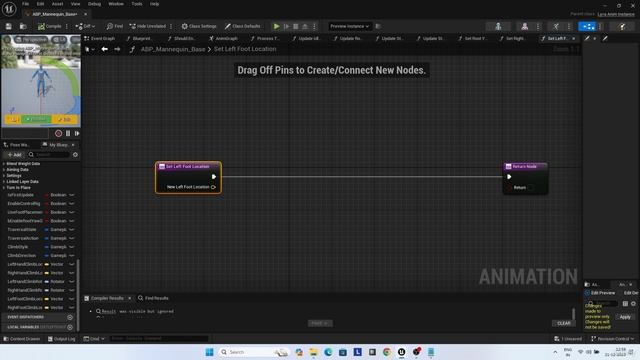
Task: Toggle visibility eye for LeftHandClimbRot rotator variable
Action: pos(71,282)
